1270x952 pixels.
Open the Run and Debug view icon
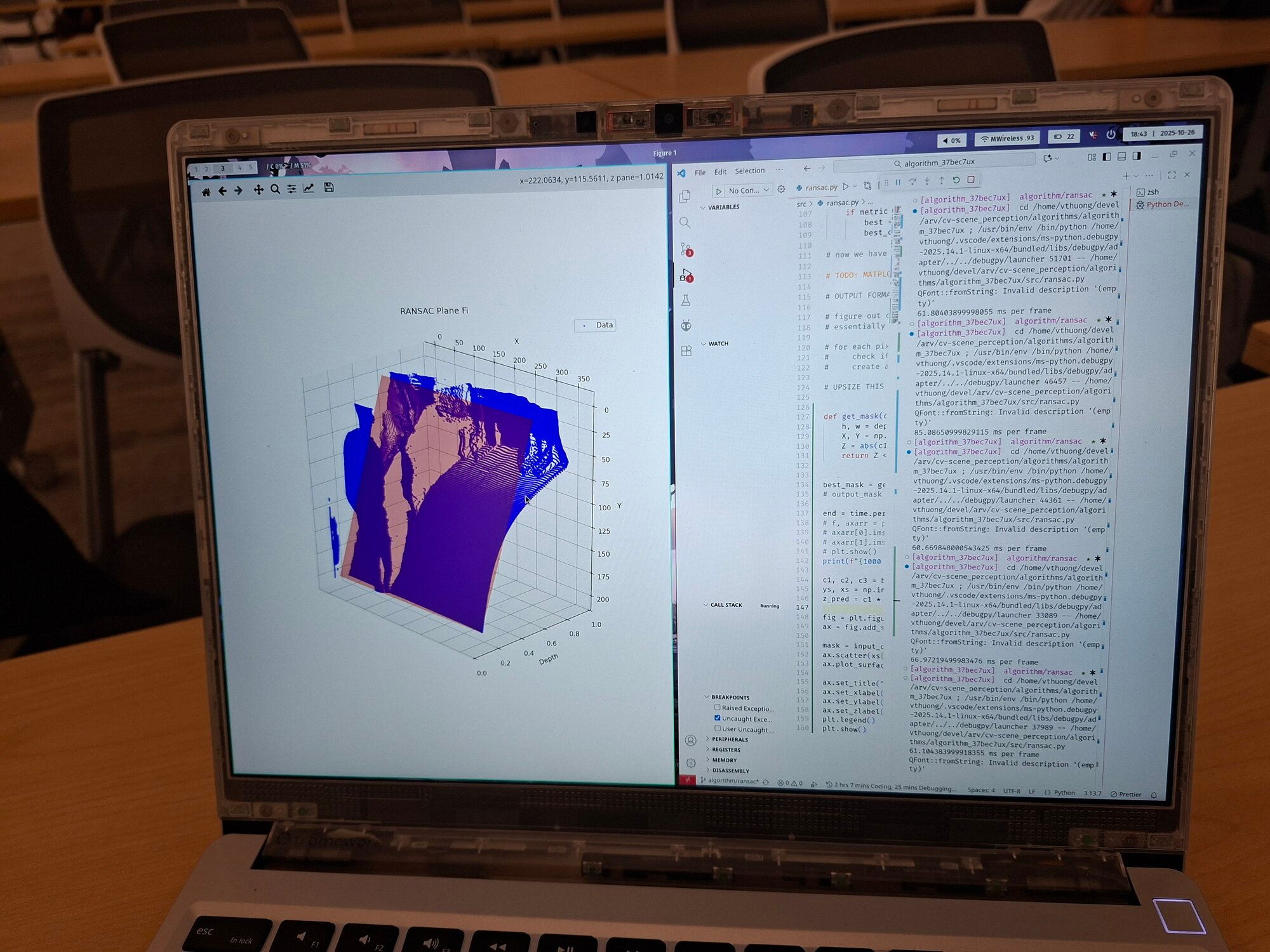click(686, 275)
